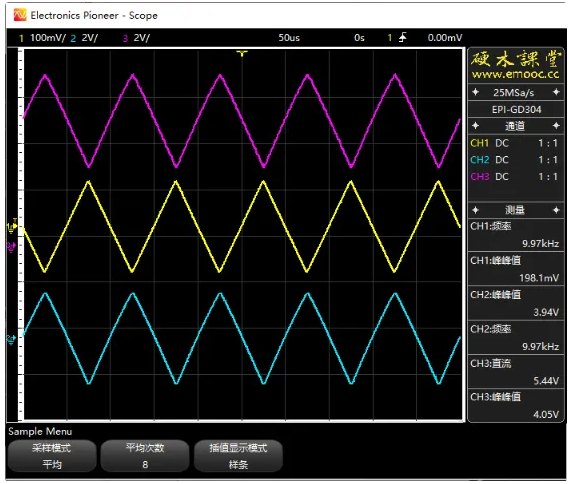This screenshot has width=569, height=484.
Task: Open the 插值显示模式 interpolation mode selector
Action: (x=238, y=456)
